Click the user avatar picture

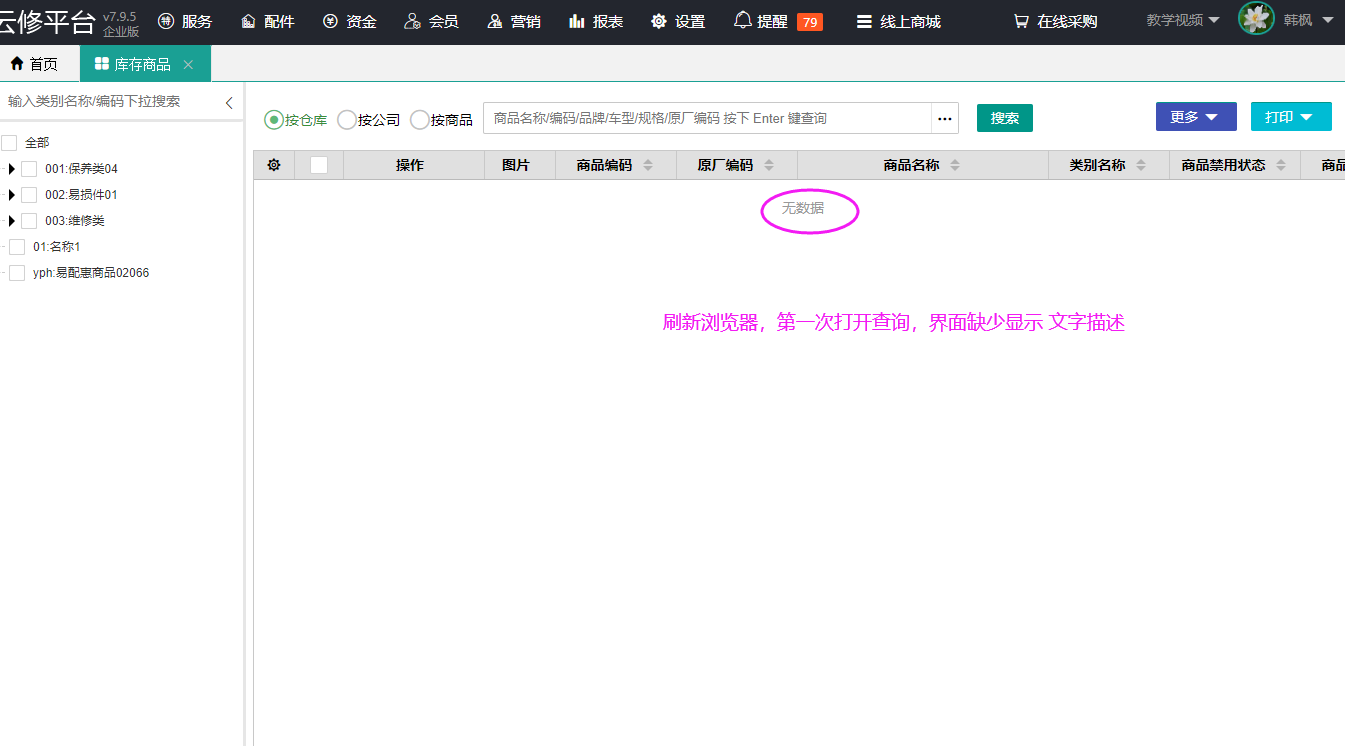click(x=1255, y=19)
